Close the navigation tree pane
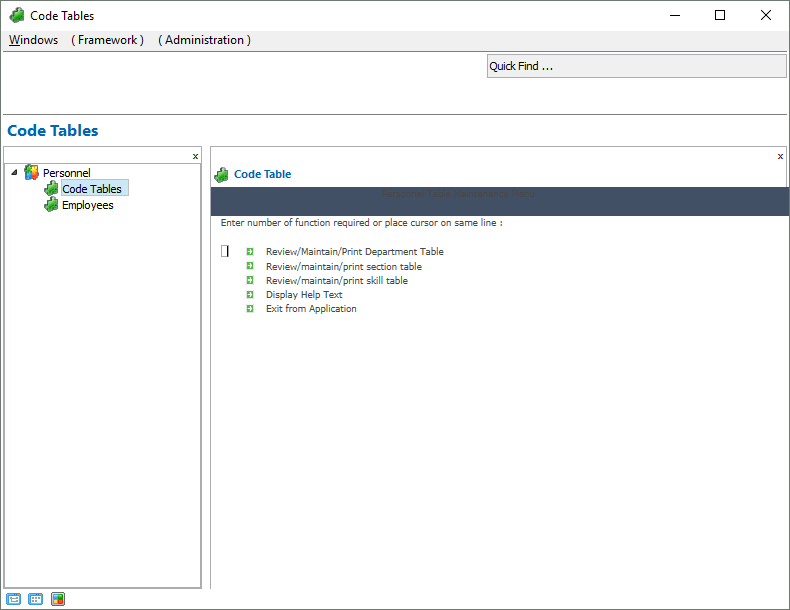Screen dimensions: 790x610 (195, 157)
